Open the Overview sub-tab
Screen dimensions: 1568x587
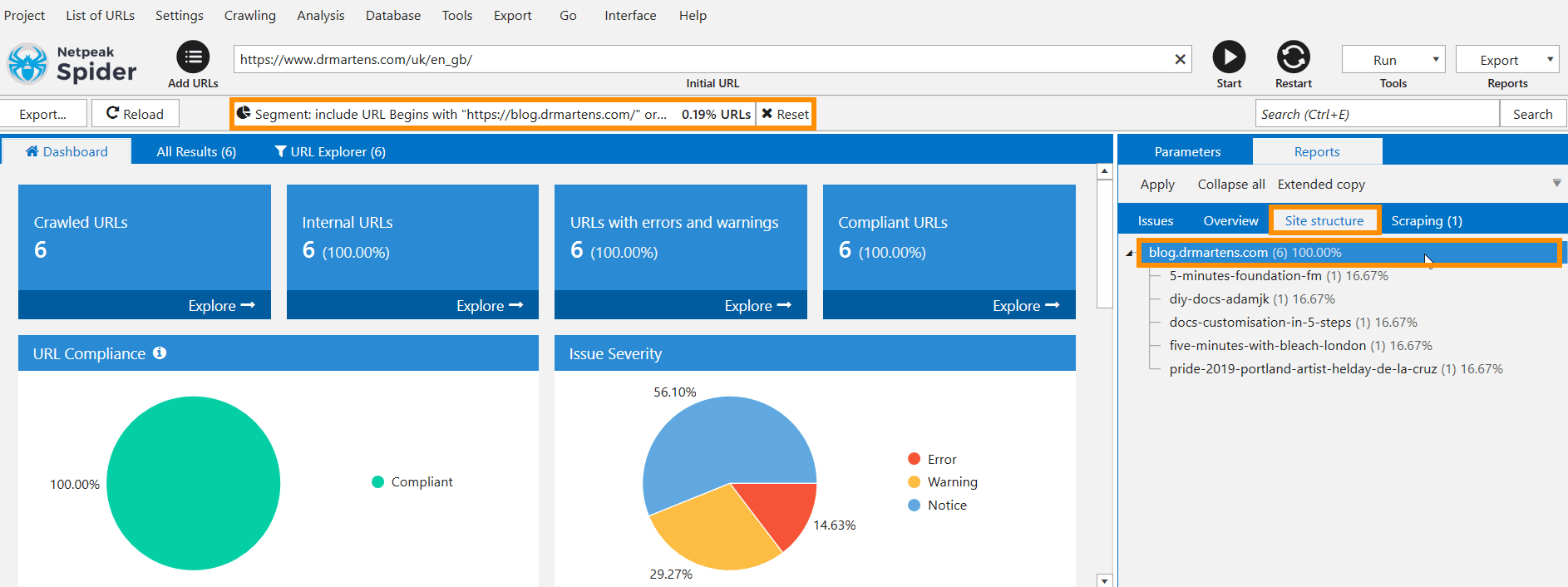click(1230, 220)
